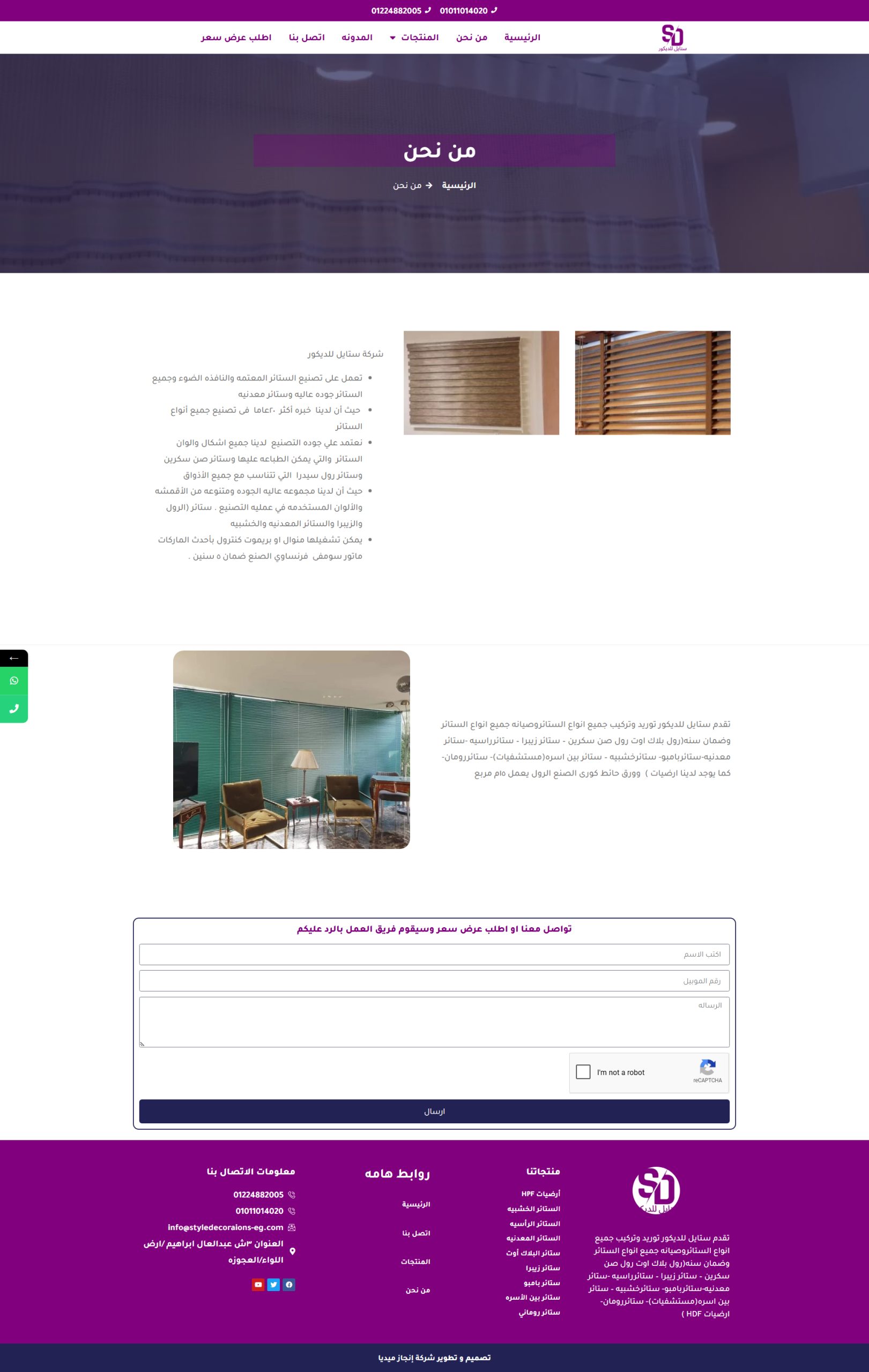Screen dimensions: 869x1372
Task: Open the ستائر روماني footer product link
Action: point(540,1312)
